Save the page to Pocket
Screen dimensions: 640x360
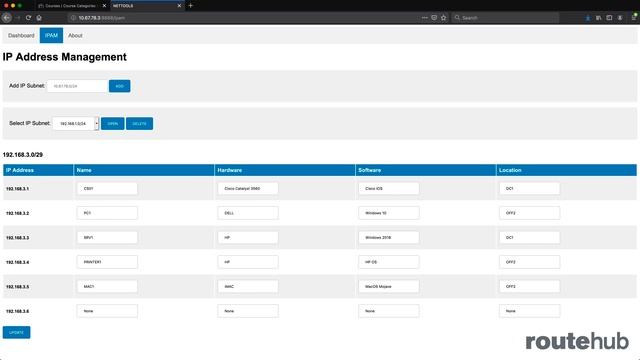tap(434, 18)
